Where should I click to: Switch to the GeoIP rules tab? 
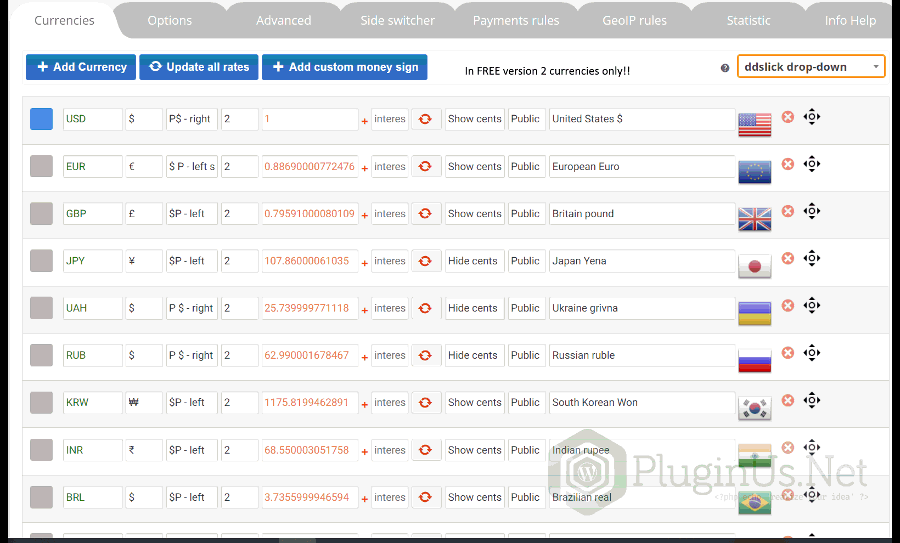(x=634, y=20)
